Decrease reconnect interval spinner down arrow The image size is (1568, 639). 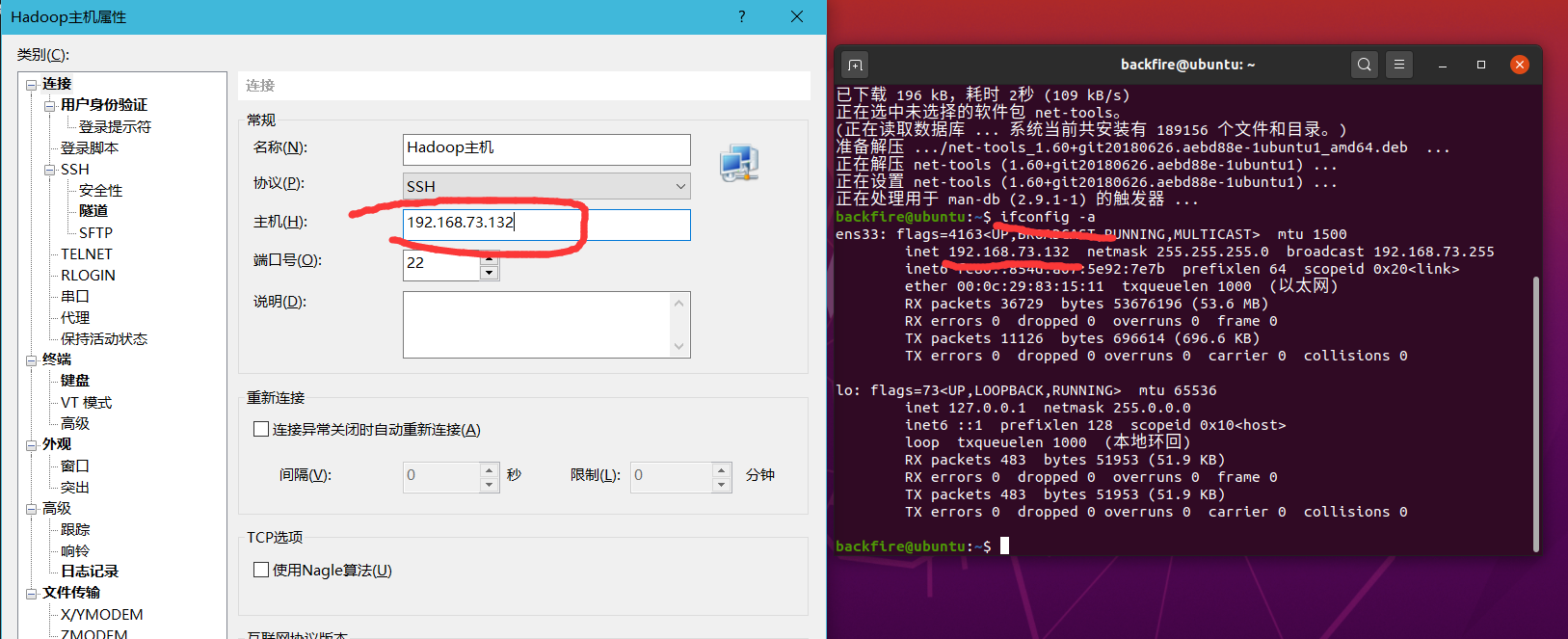tap(489, 485)
